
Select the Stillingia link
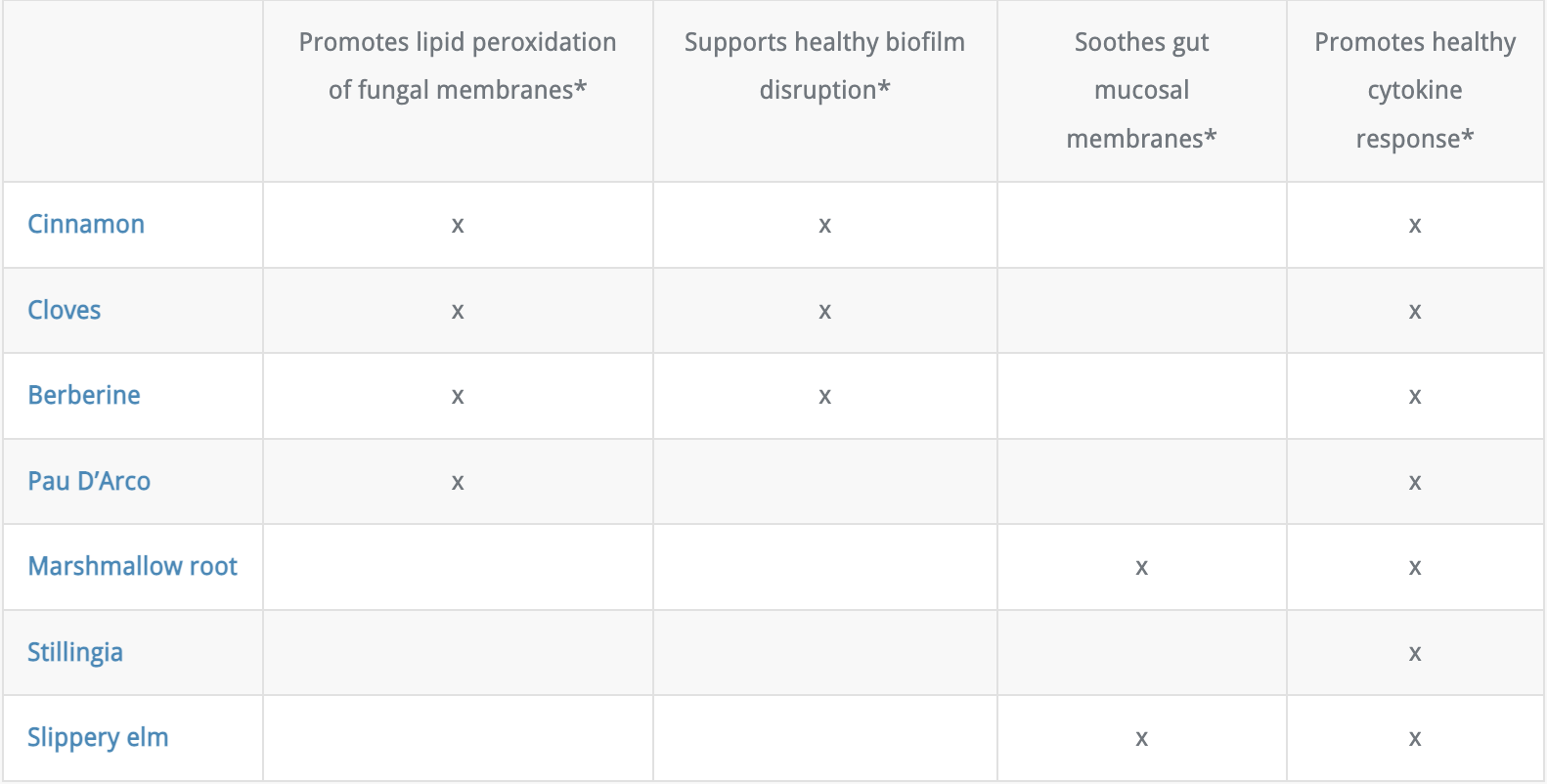point(75,652)
